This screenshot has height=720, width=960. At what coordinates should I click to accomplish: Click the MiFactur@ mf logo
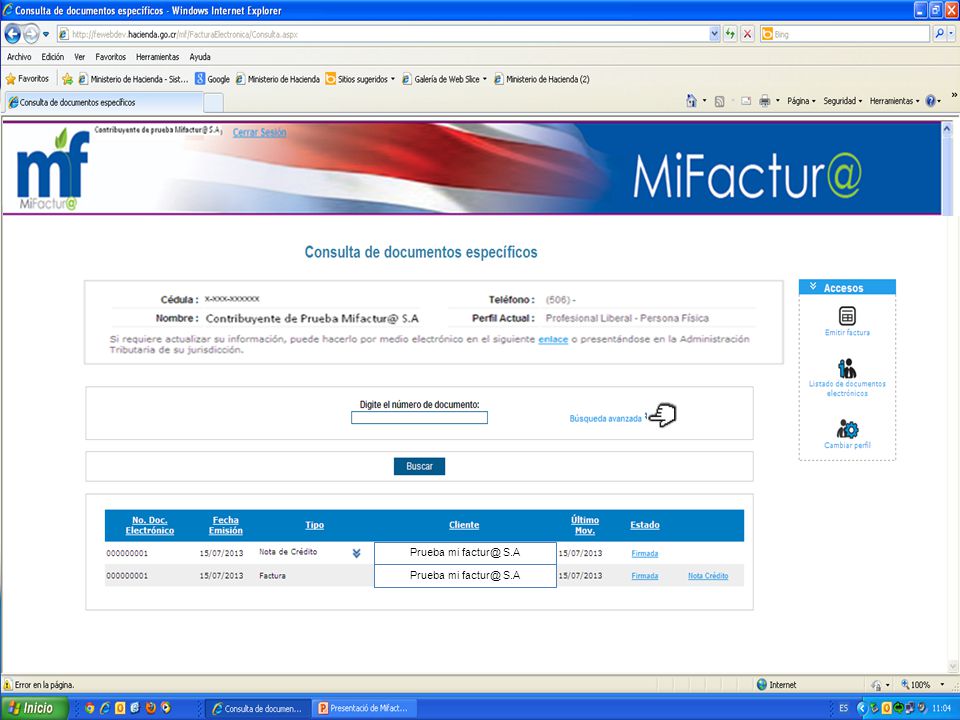coord(53,169)
